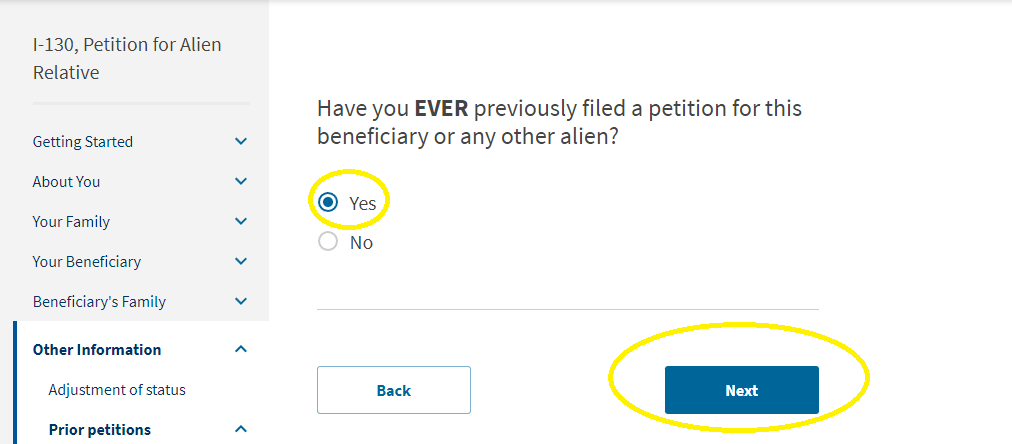This screenshot has width=1012, height=444.
Task: Expand the Your Beneficiary chevron arrow
Action: click(241, 261)
